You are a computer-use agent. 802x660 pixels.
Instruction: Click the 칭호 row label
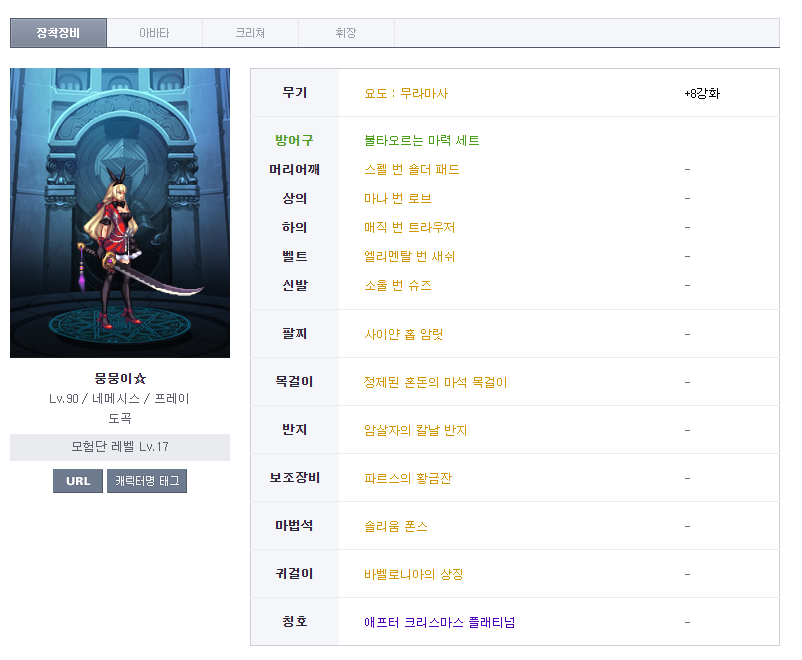click(x=295, y=622)
